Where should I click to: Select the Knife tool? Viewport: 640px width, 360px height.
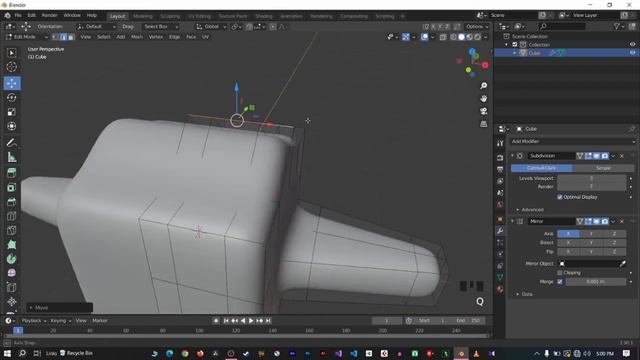(x=12, y=230)
